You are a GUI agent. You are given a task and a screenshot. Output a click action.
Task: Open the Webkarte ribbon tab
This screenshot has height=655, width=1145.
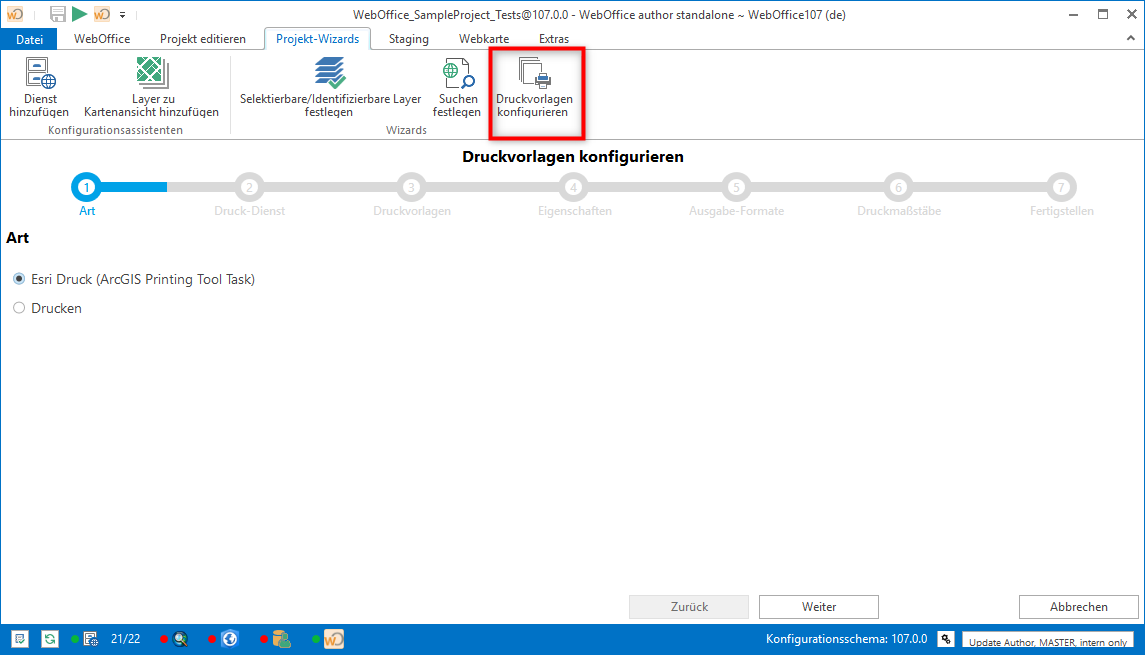tap(484, 39)
